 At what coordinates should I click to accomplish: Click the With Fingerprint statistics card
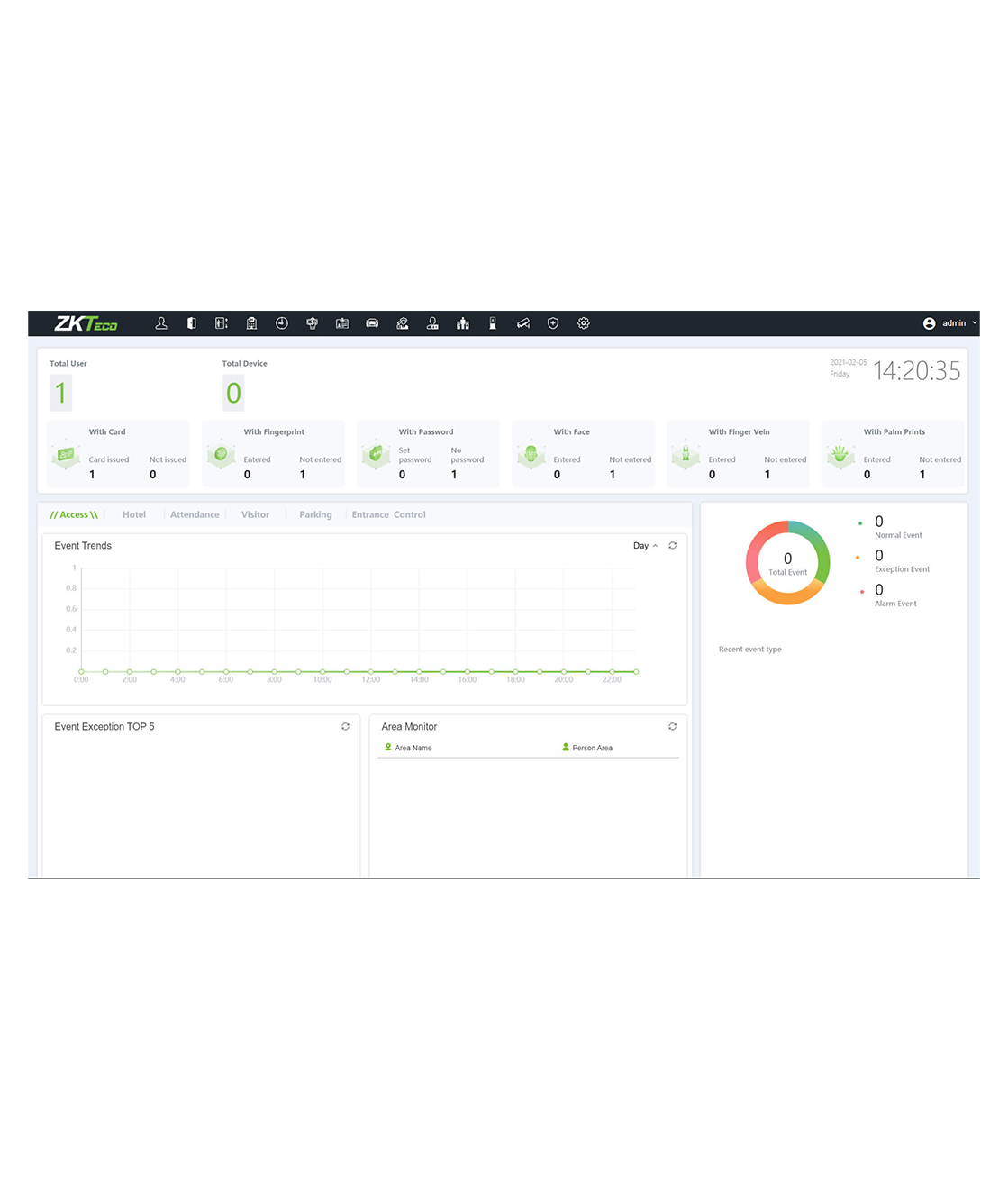[x=274, y=454]
